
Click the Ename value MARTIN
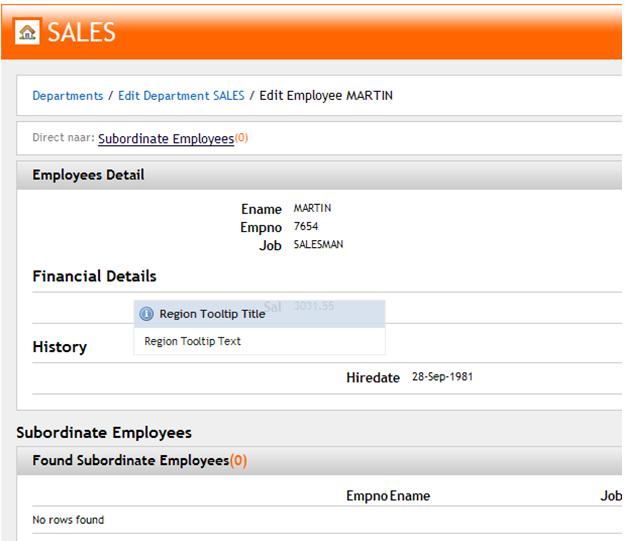312,208
